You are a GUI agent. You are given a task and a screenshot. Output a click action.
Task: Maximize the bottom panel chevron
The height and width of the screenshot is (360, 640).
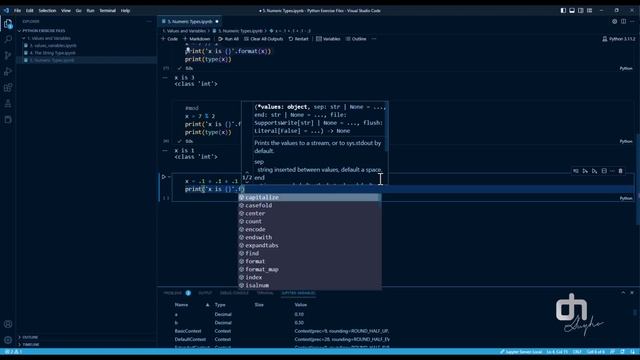pyautogui.click(x=623, y=293)
